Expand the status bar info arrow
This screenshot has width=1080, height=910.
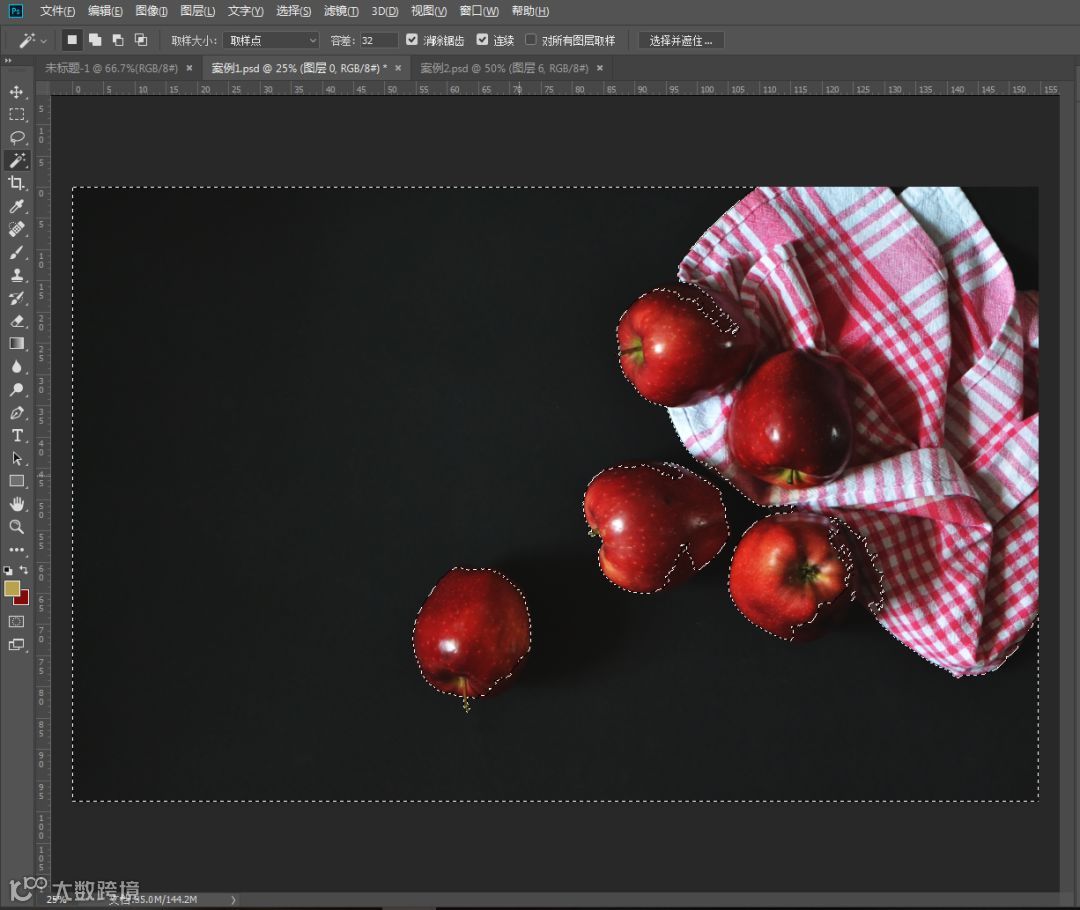[x=234, y=900]
